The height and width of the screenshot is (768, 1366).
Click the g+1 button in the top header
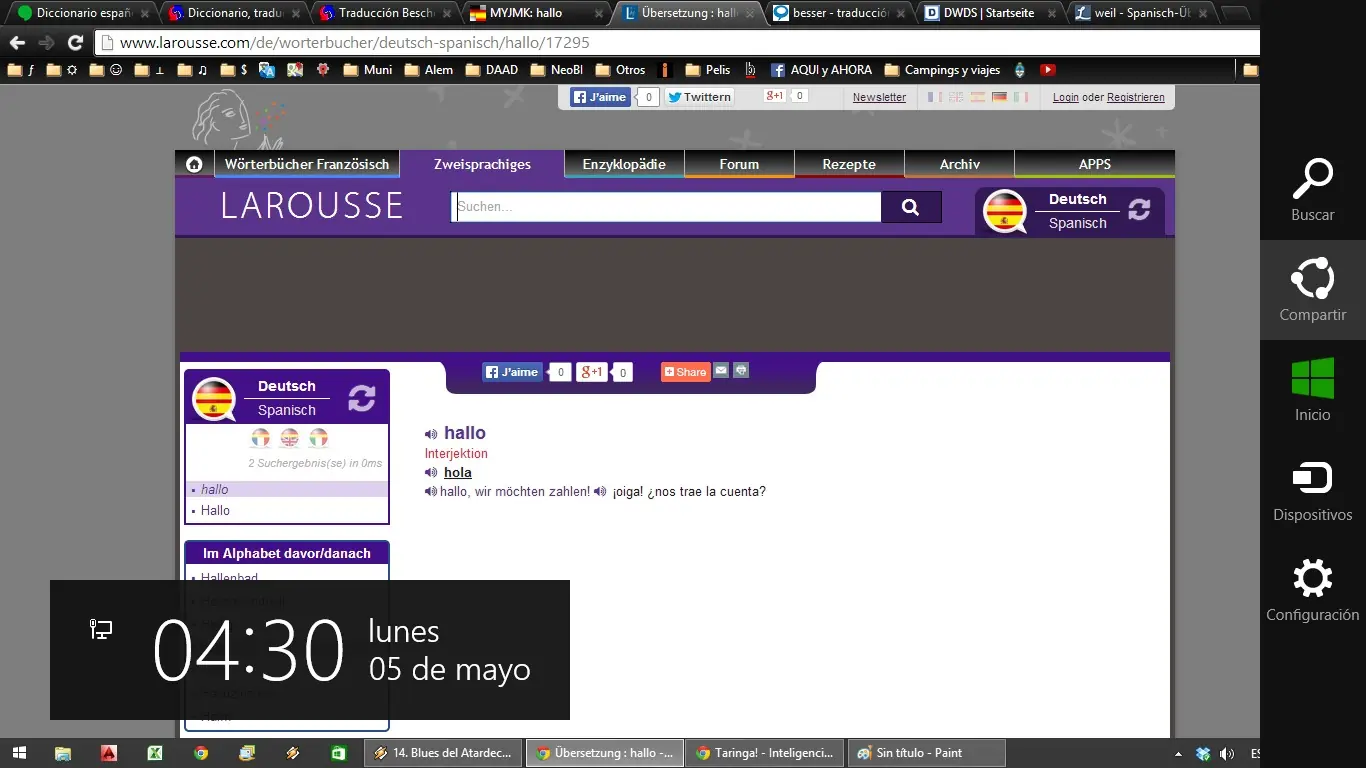[775, 96]
